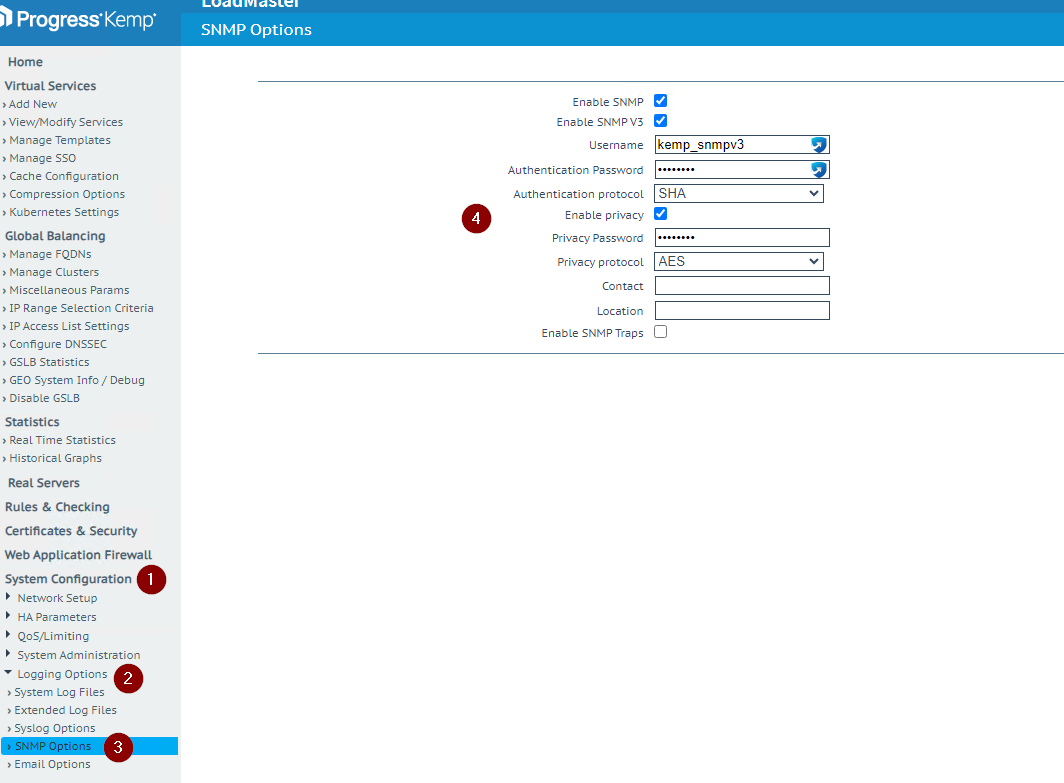Open Email Options link
Viewport: 1064px width, 783px height.
(52, 764)
